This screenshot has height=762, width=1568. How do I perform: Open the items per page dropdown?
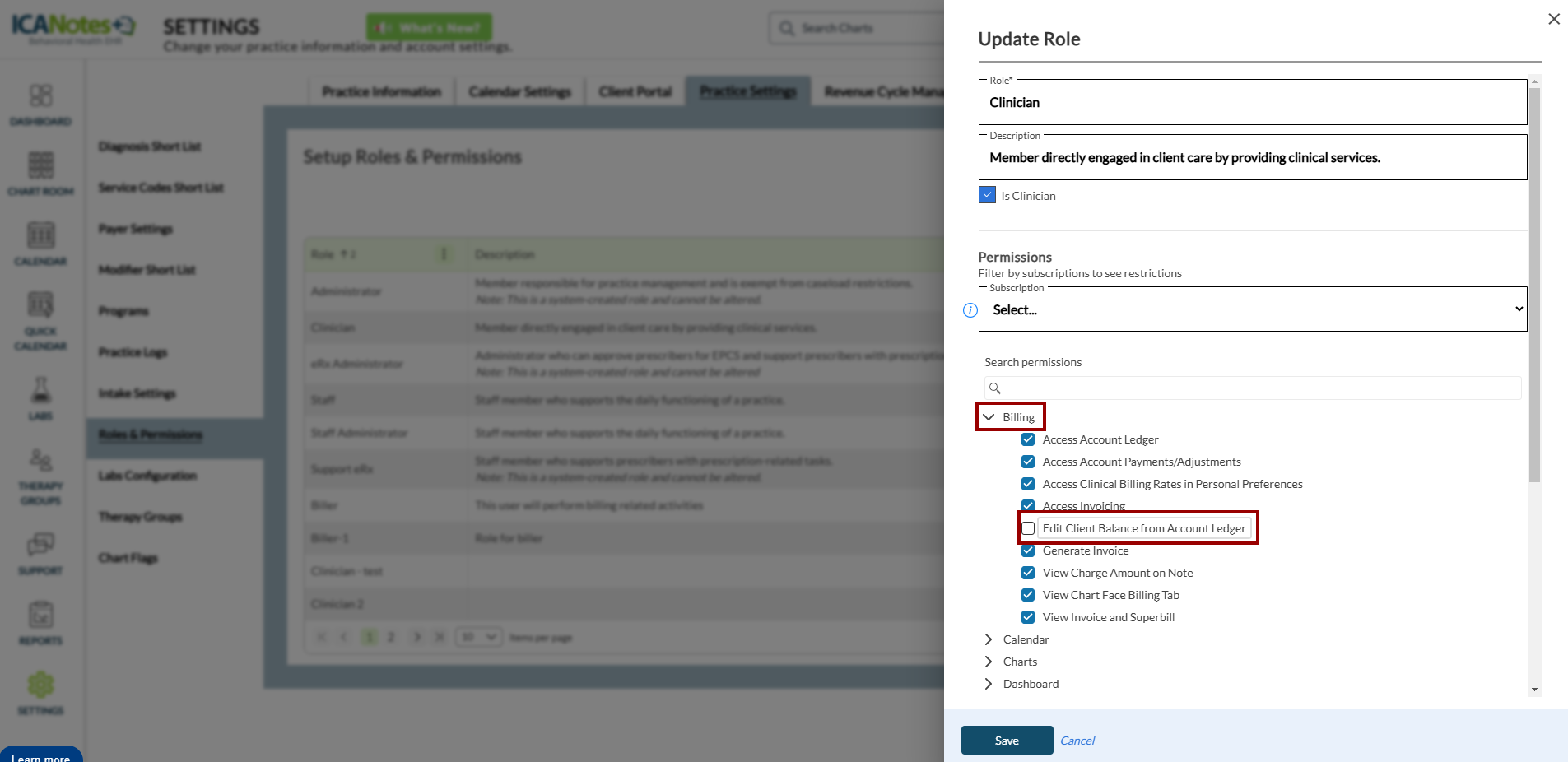click(479, 637)
